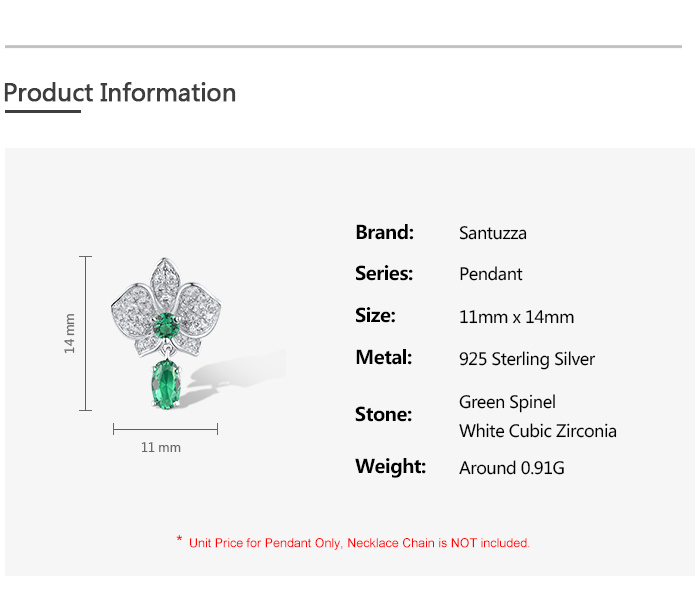Click the 925 Sterling Silver text
This screenshot has width=700, height=615.
point(526,359)
